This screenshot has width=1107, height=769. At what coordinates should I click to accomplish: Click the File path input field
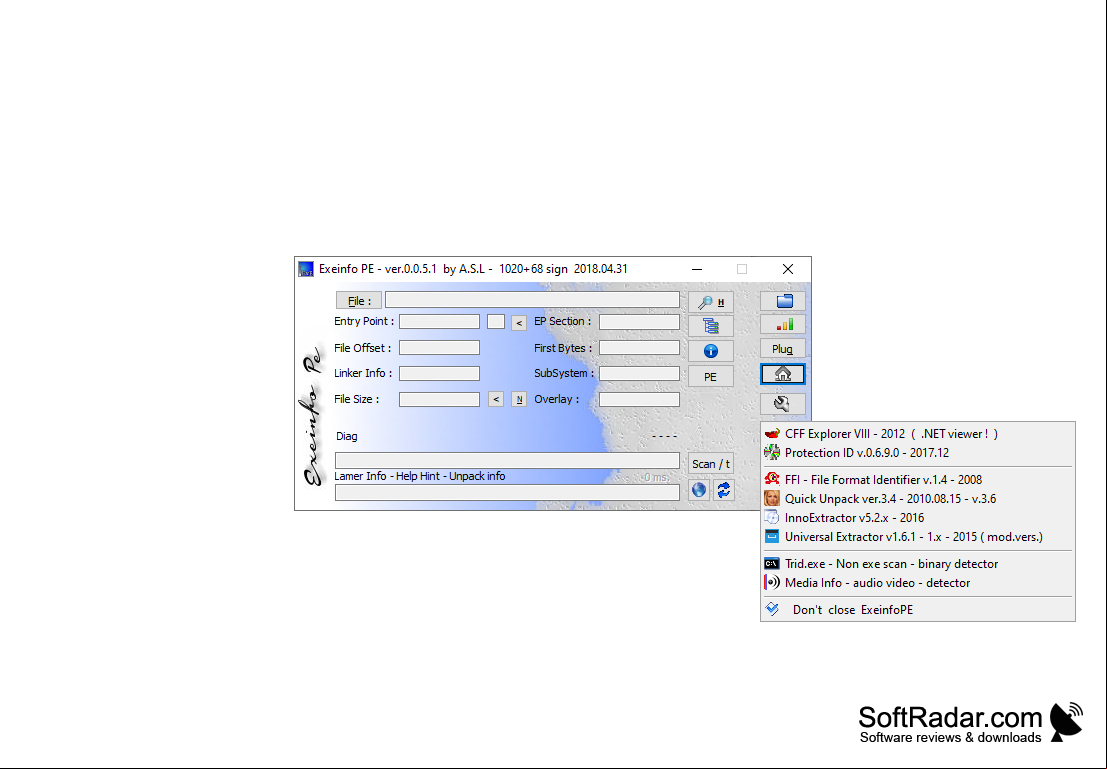(532, 300)
